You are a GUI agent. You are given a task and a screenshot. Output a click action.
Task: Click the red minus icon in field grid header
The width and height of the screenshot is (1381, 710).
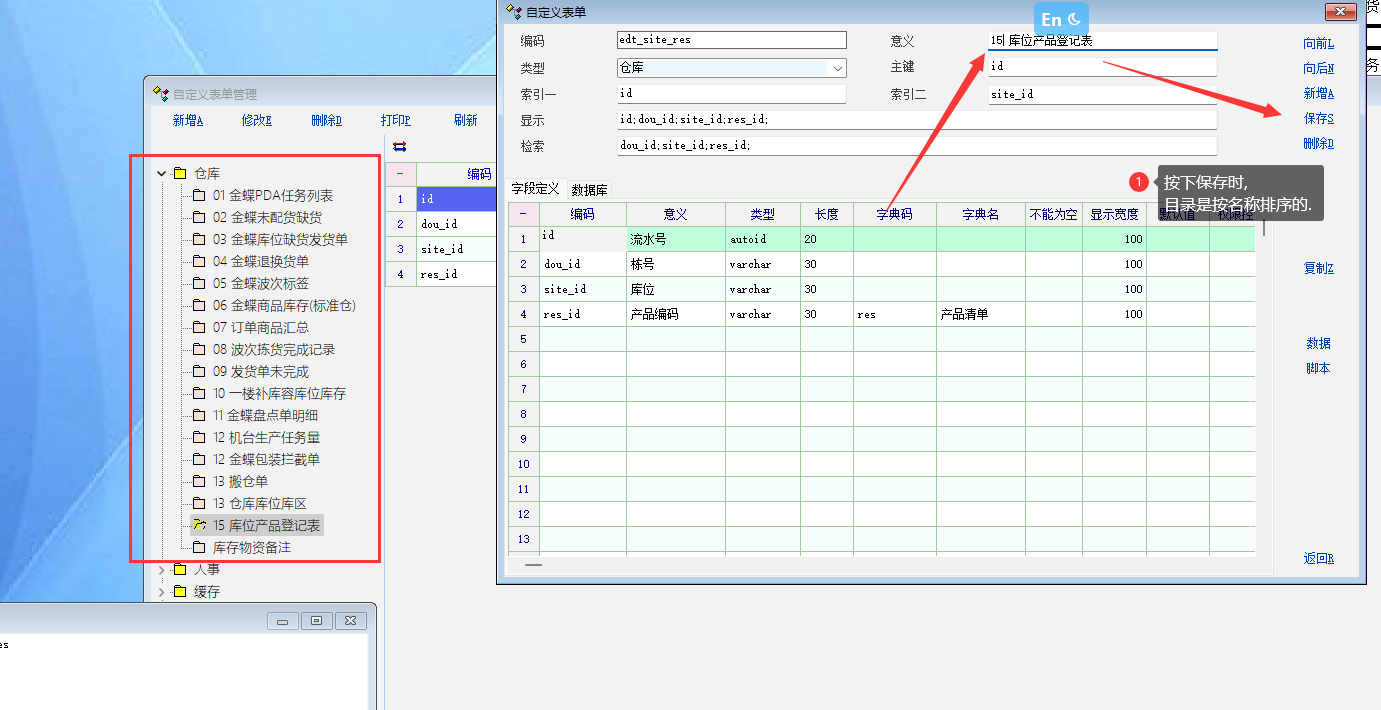(523, 215)
